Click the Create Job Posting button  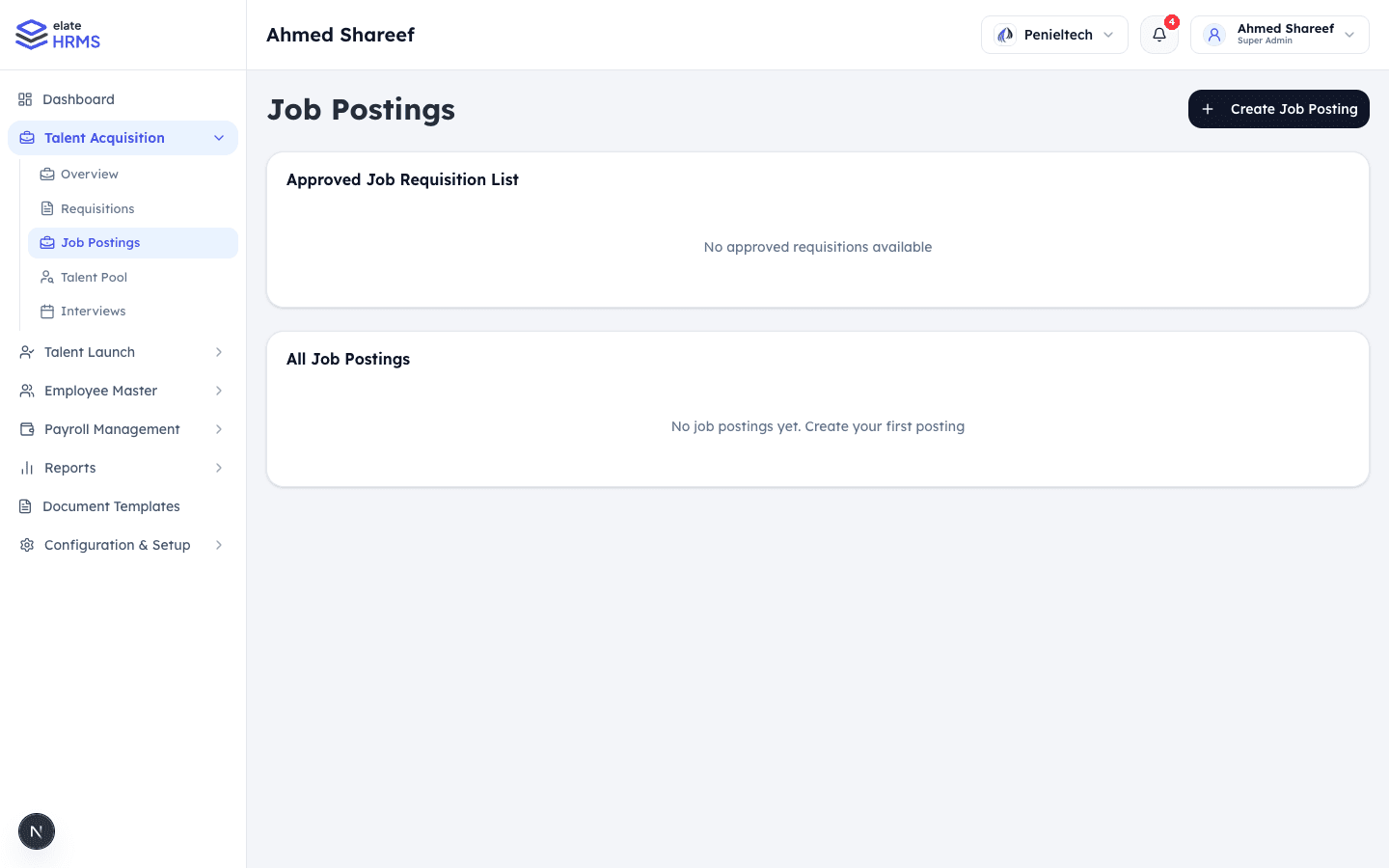point(1278,109)
